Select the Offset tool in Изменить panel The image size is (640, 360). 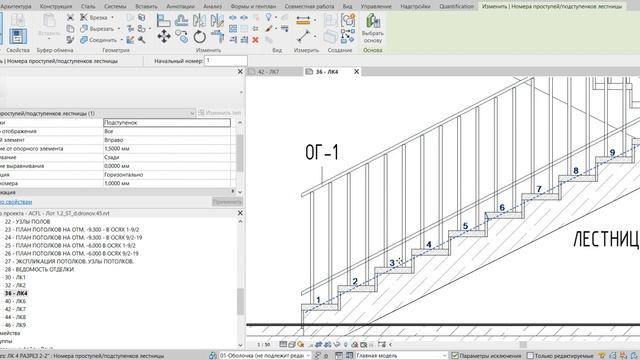point(182,19)
